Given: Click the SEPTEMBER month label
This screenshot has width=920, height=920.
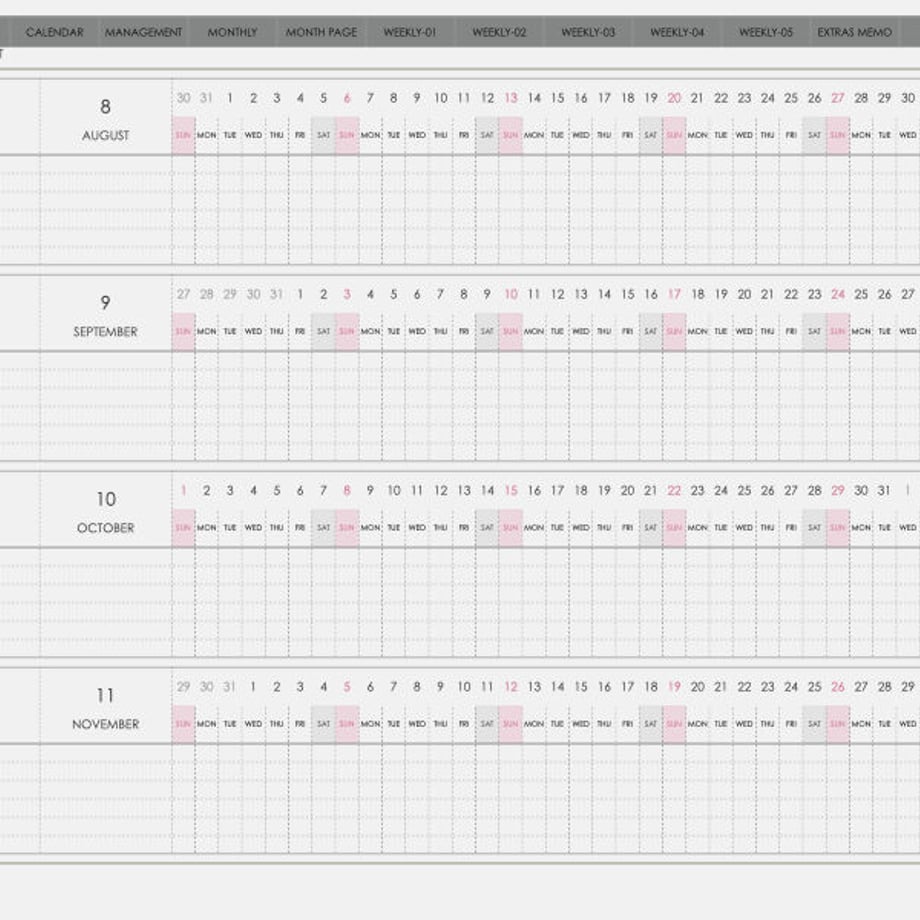Looking at the screenshot, I should tap(106, 332).
